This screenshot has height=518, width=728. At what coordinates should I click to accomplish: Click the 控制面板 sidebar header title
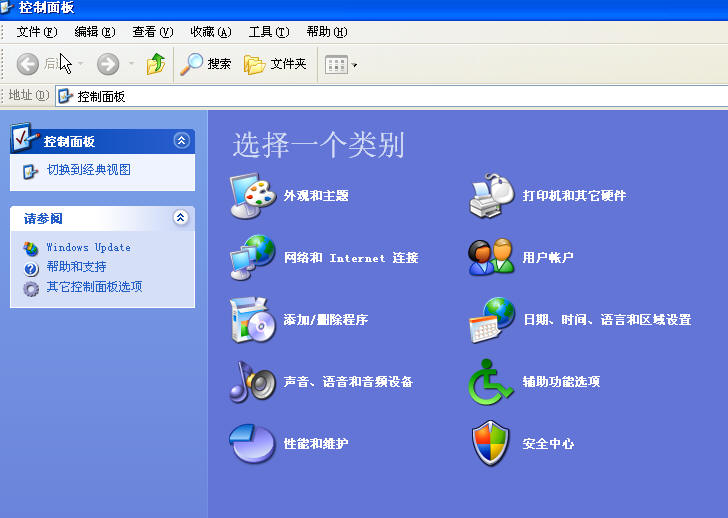click(x=69, y=142)
